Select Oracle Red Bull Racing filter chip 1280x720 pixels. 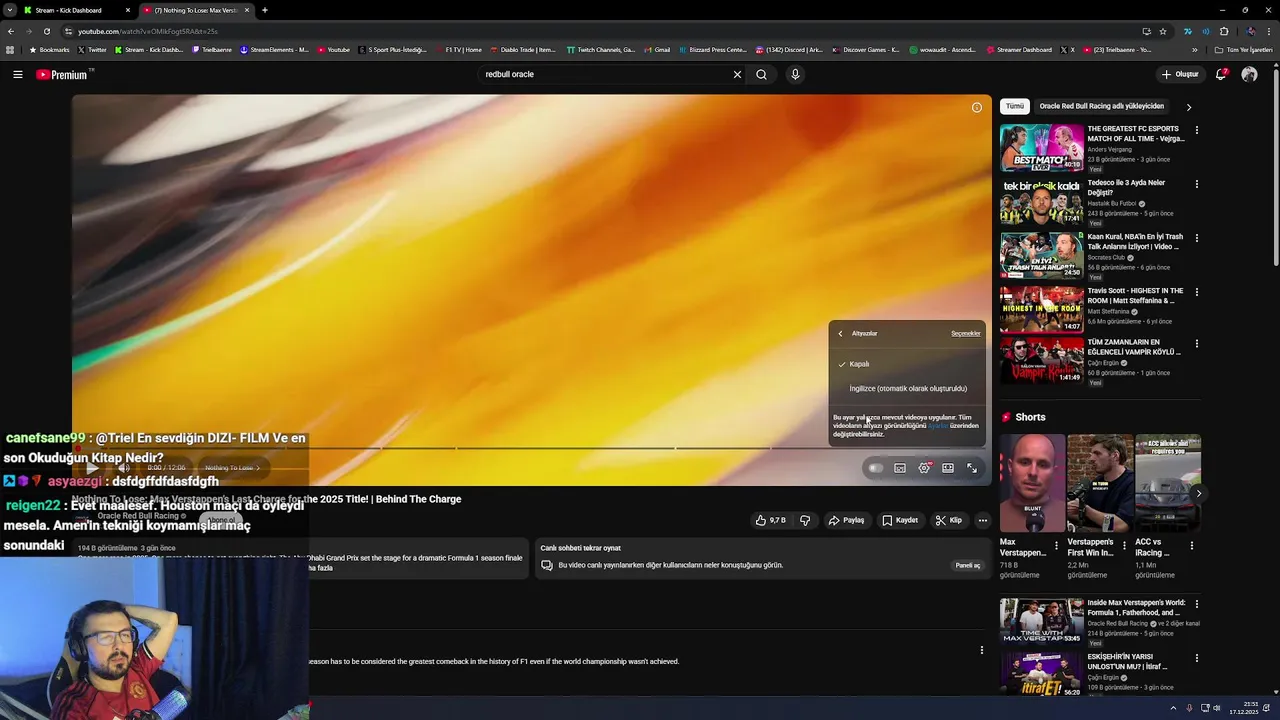tap(1101, 106)
